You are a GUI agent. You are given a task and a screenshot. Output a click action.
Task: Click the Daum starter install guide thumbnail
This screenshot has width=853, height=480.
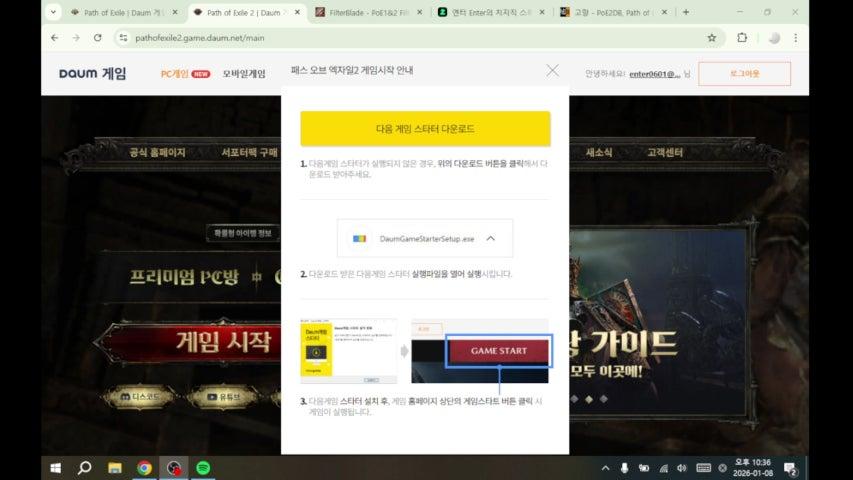(x=349, y=351)
